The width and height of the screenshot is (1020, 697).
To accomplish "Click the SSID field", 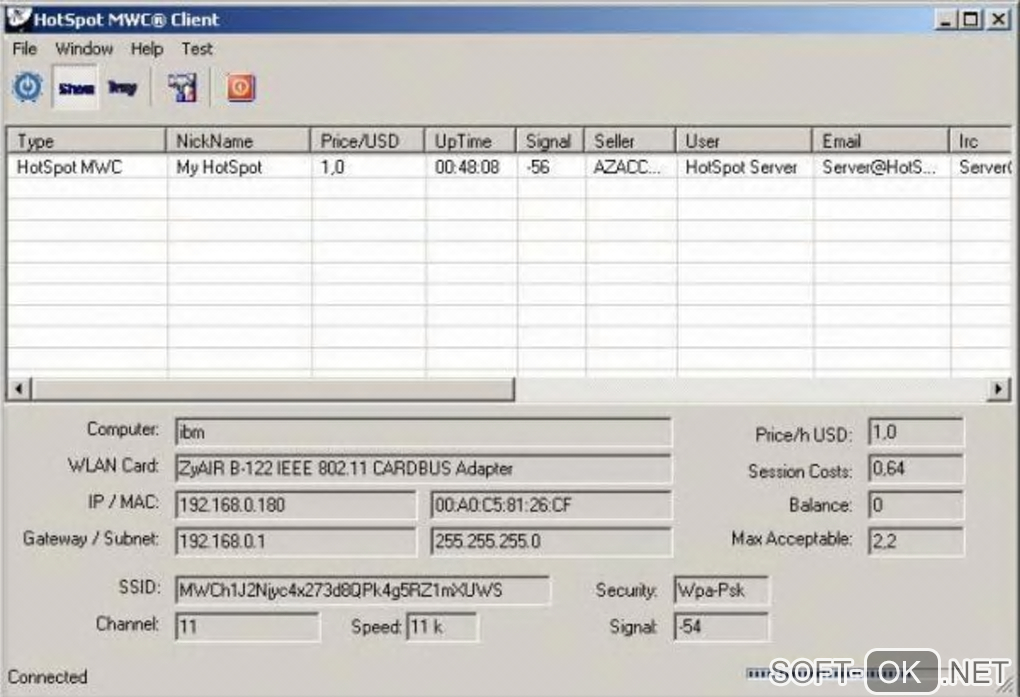I will (x=362, y=590).
